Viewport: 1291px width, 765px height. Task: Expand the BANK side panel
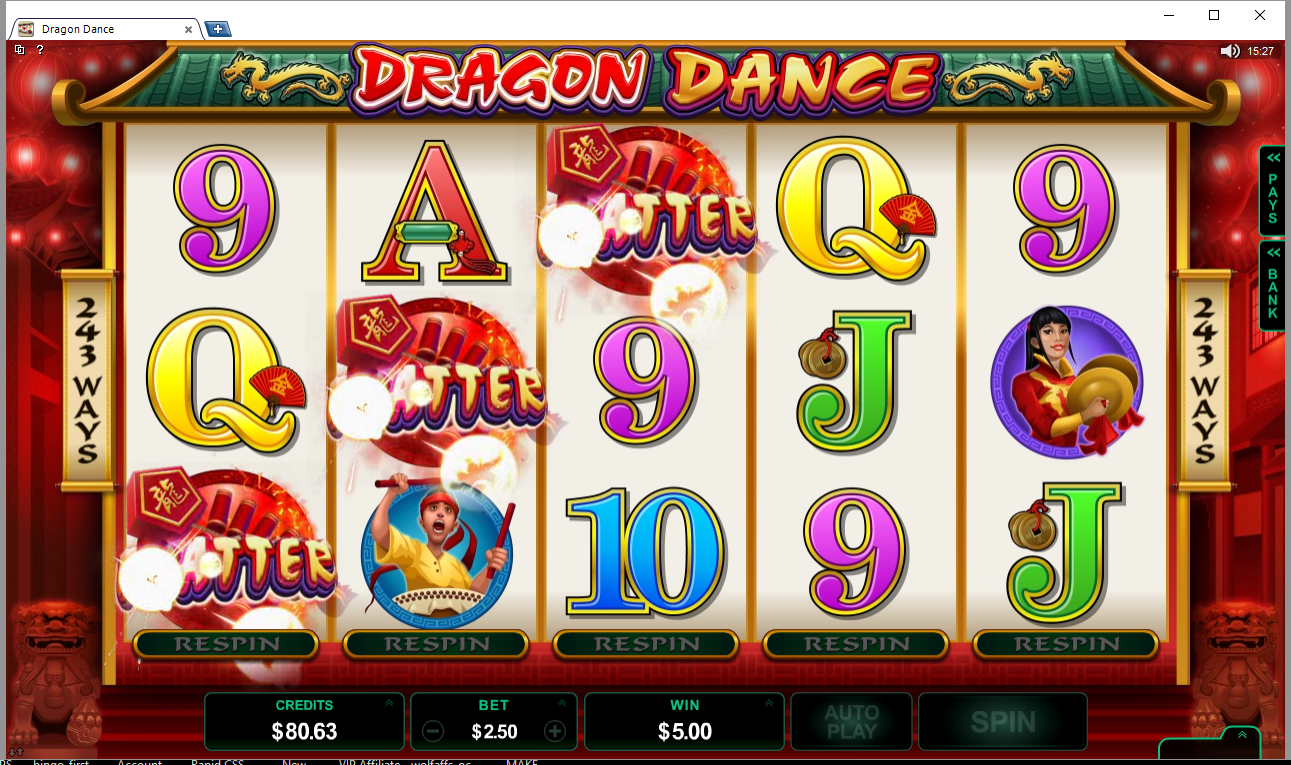(1272, 284)
